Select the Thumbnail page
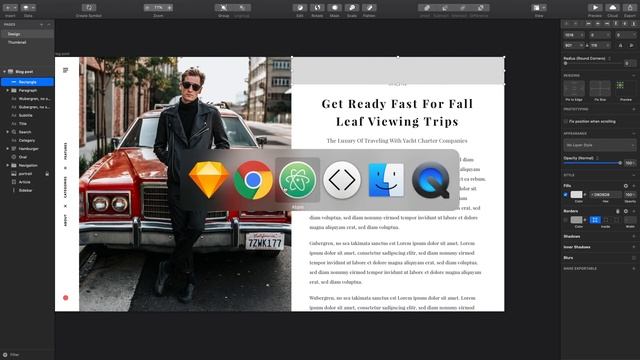640x360 pixels. (x=27, y=42)
